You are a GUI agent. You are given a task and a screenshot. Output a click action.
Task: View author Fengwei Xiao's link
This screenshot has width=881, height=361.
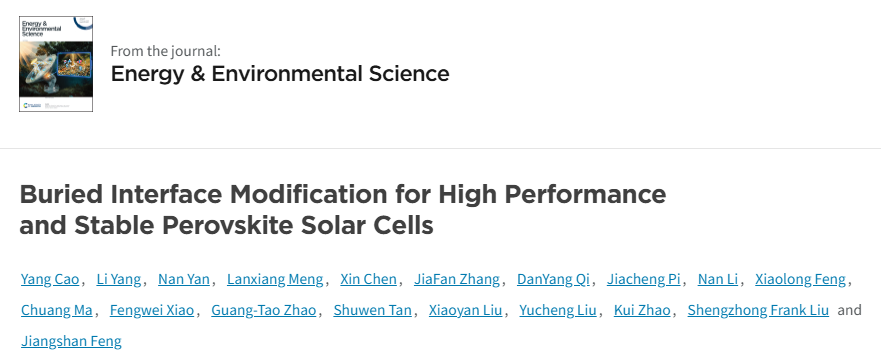coord(152,310)
